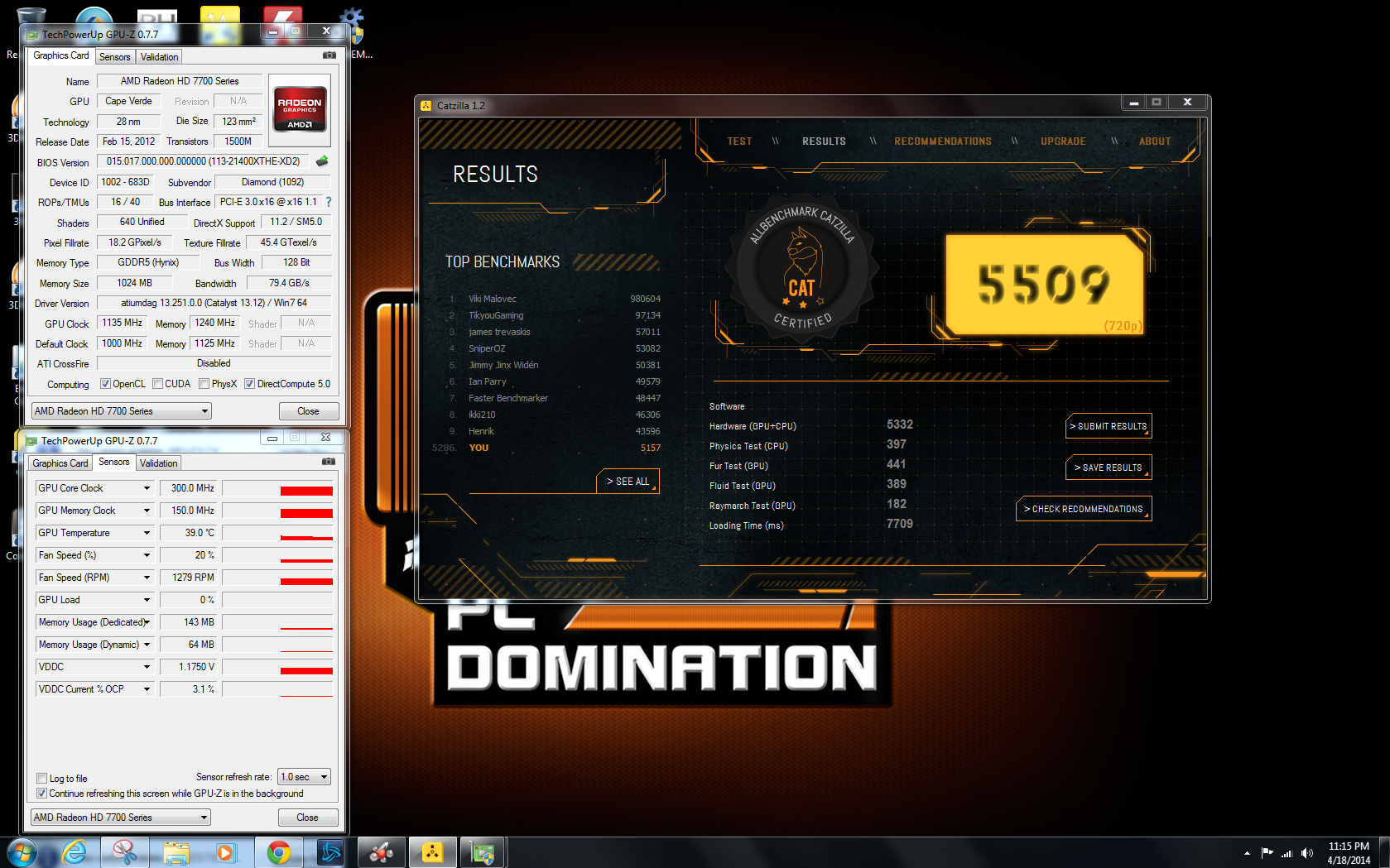Launch Internet Explorer from the taskbar
Screen dimensions: 1390x868
tap(75, 852)
